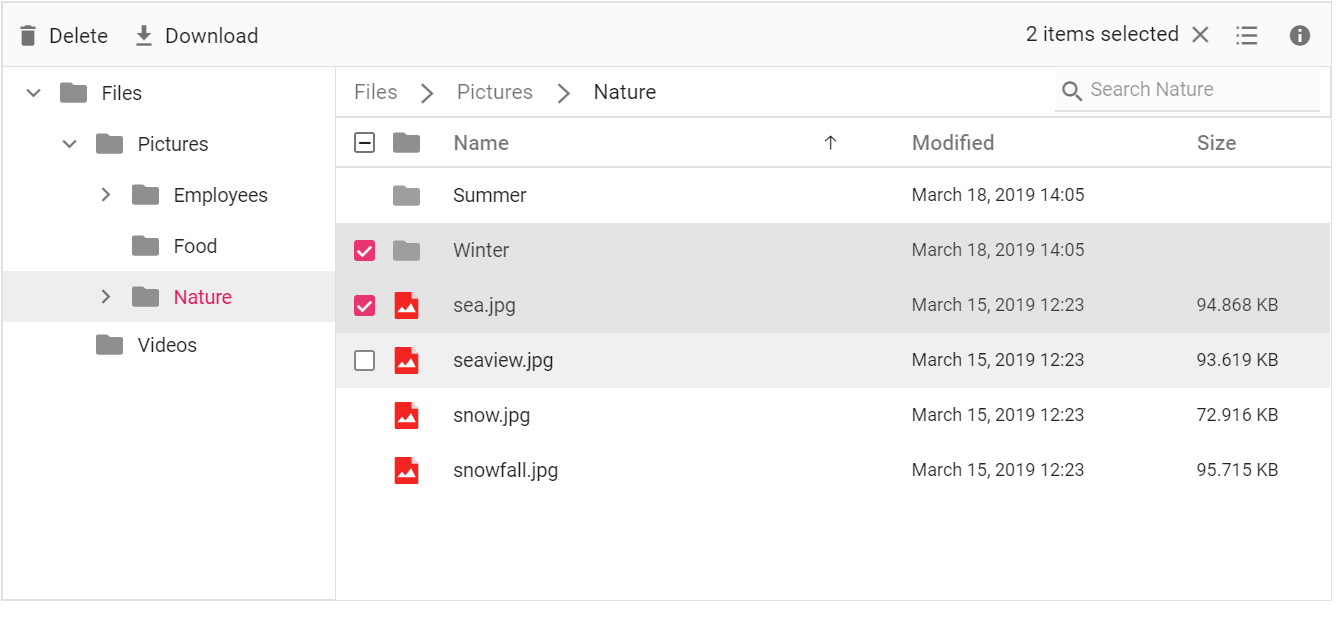
Task: Click the Files root folder icon
Action: (73, 93)
